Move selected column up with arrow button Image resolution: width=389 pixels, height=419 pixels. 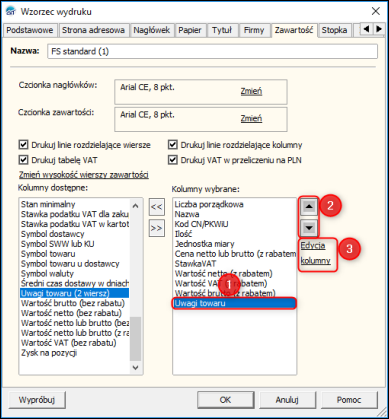[x=309, y=206]
